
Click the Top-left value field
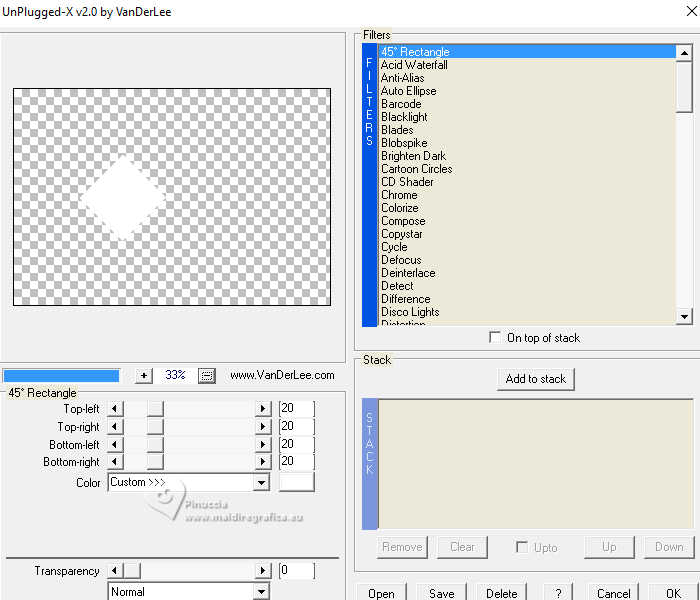tap(296, 408)
